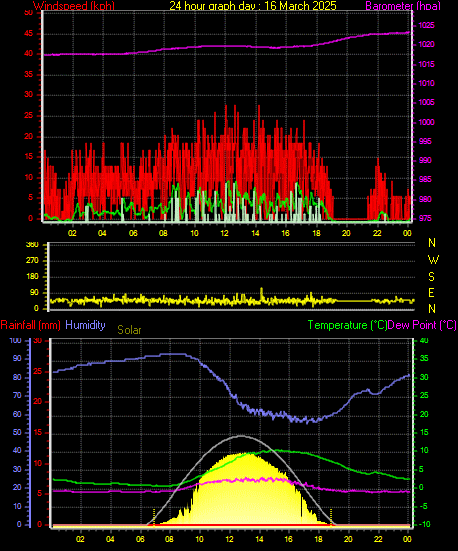Click the Humidity legend label

(85, 325)
